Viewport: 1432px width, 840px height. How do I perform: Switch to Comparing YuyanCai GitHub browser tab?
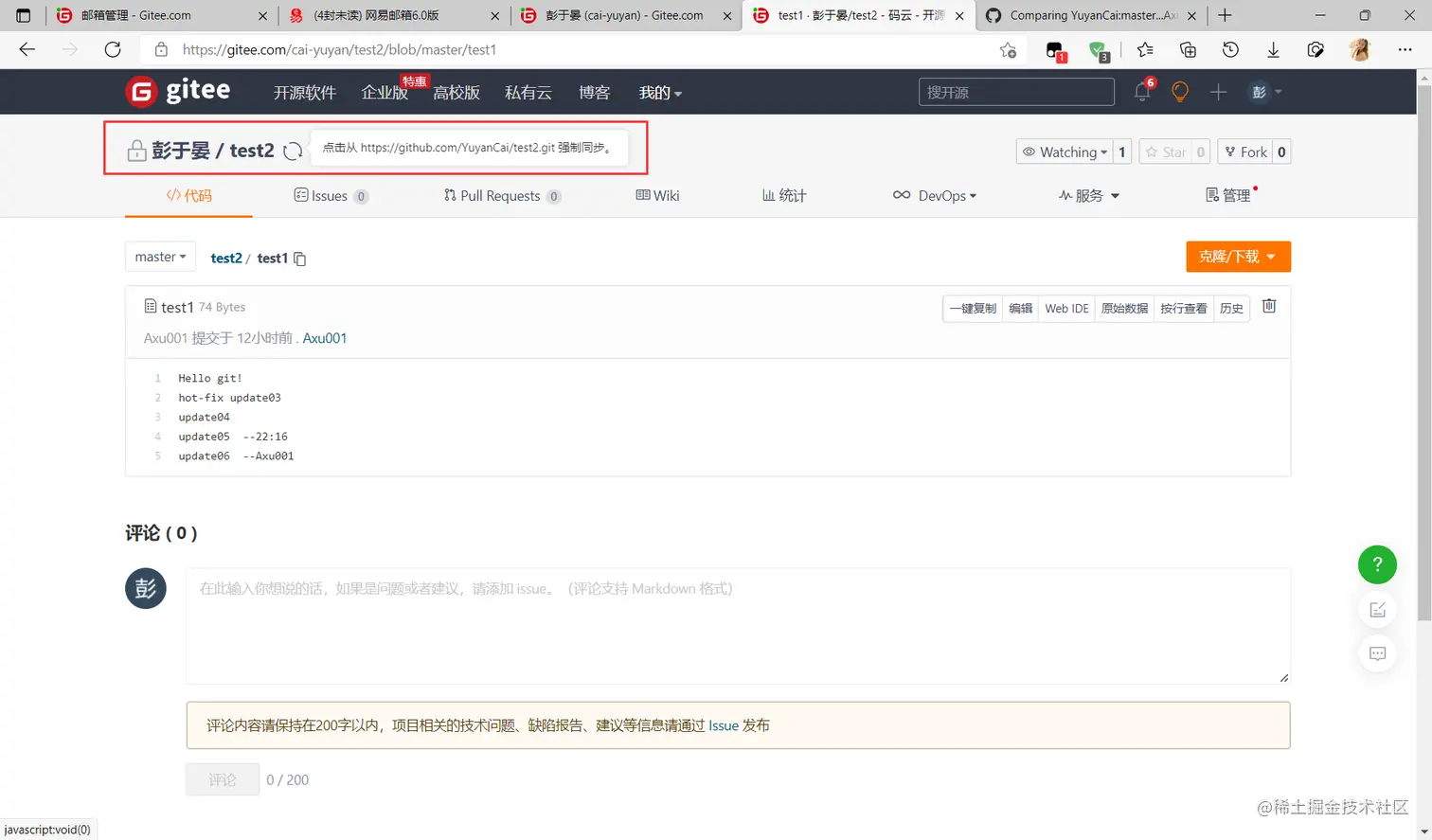(x=1089, y=15)
